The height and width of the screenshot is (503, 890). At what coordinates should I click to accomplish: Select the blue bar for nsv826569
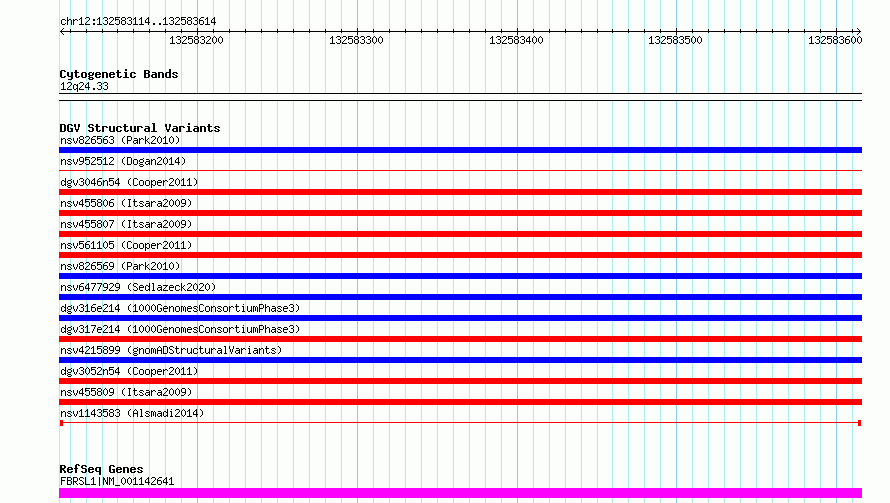[460, 276]
